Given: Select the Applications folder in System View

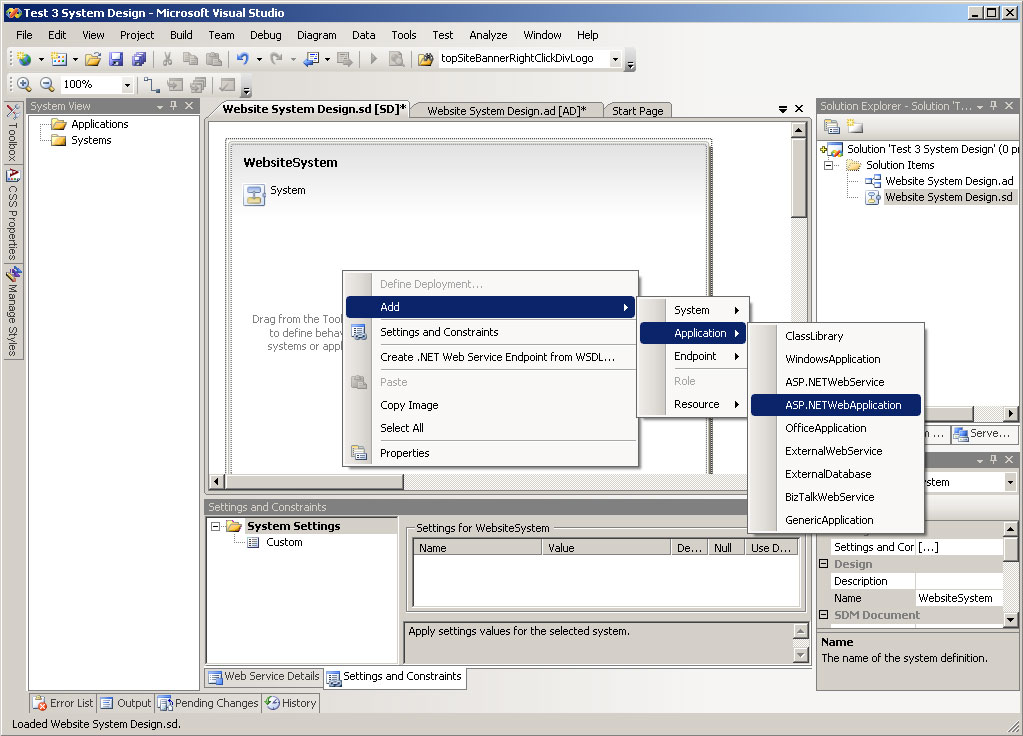Looking at the screenshot, I should [x=91, y=124].
